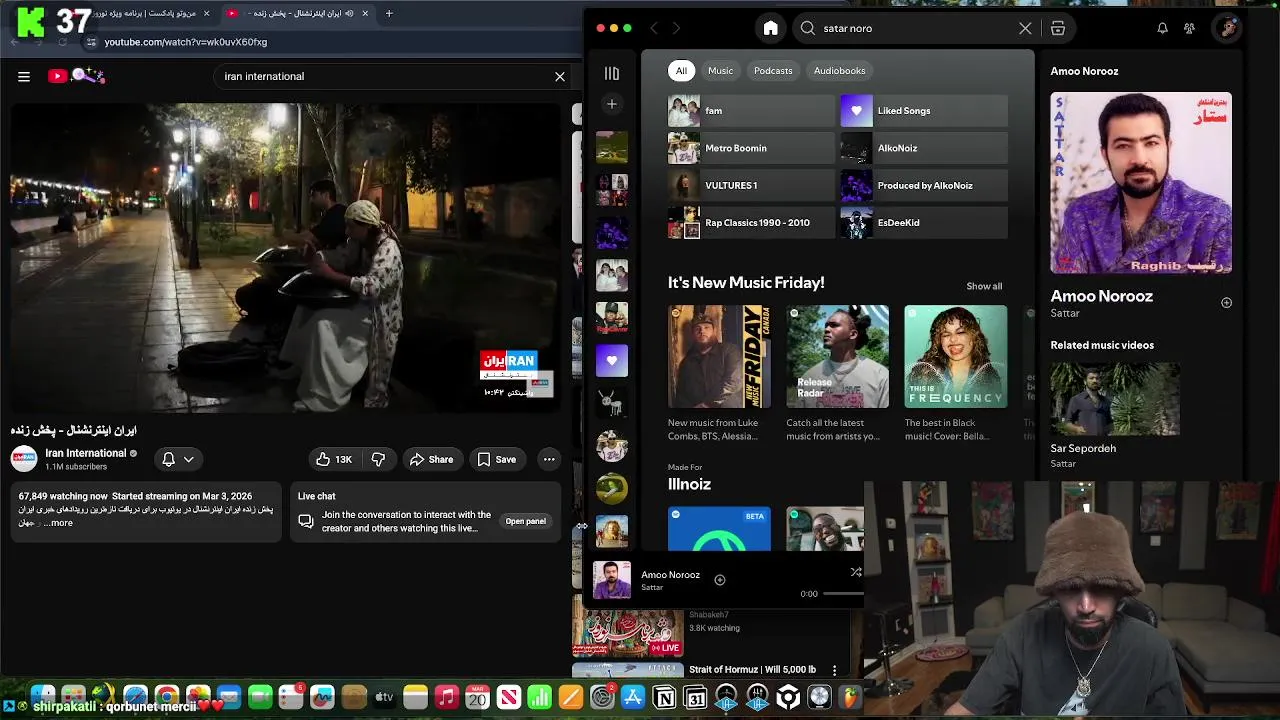Open AlkoNoiz shortcut tile
Screen dimensions: 1280x720
(x=924, y=148)
